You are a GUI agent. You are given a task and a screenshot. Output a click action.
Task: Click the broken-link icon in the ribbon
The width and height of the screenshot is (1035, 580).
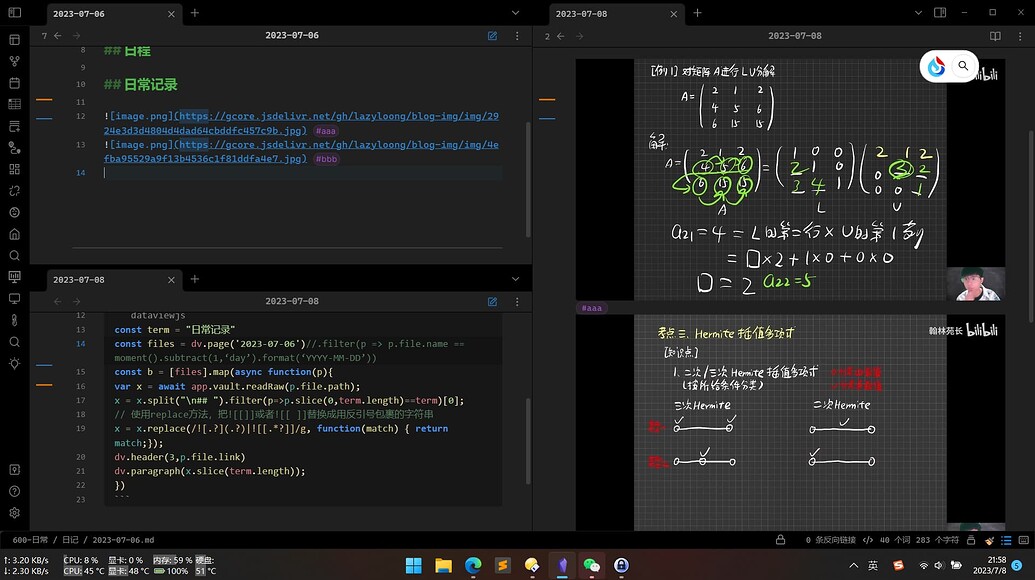pos(15,191)
